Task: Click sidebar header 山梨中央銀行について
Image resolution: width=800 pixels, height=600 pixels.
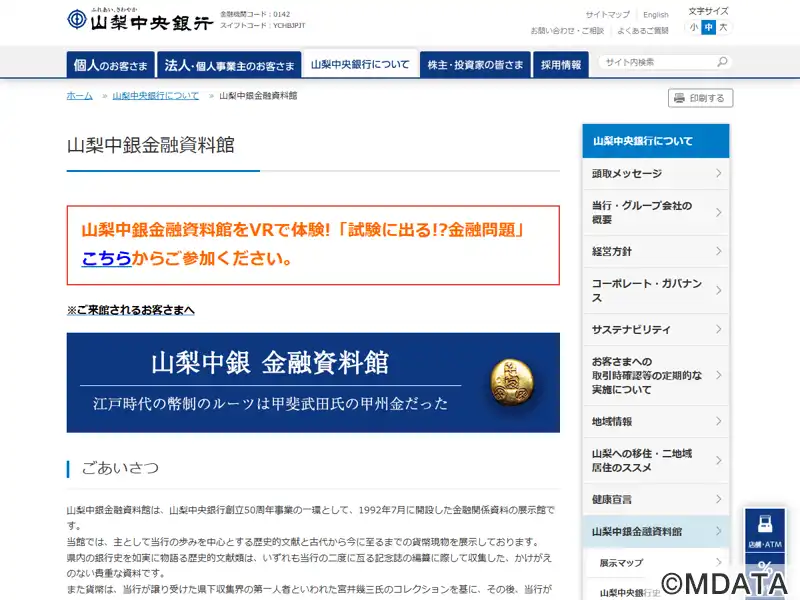Action: point(656,141)
